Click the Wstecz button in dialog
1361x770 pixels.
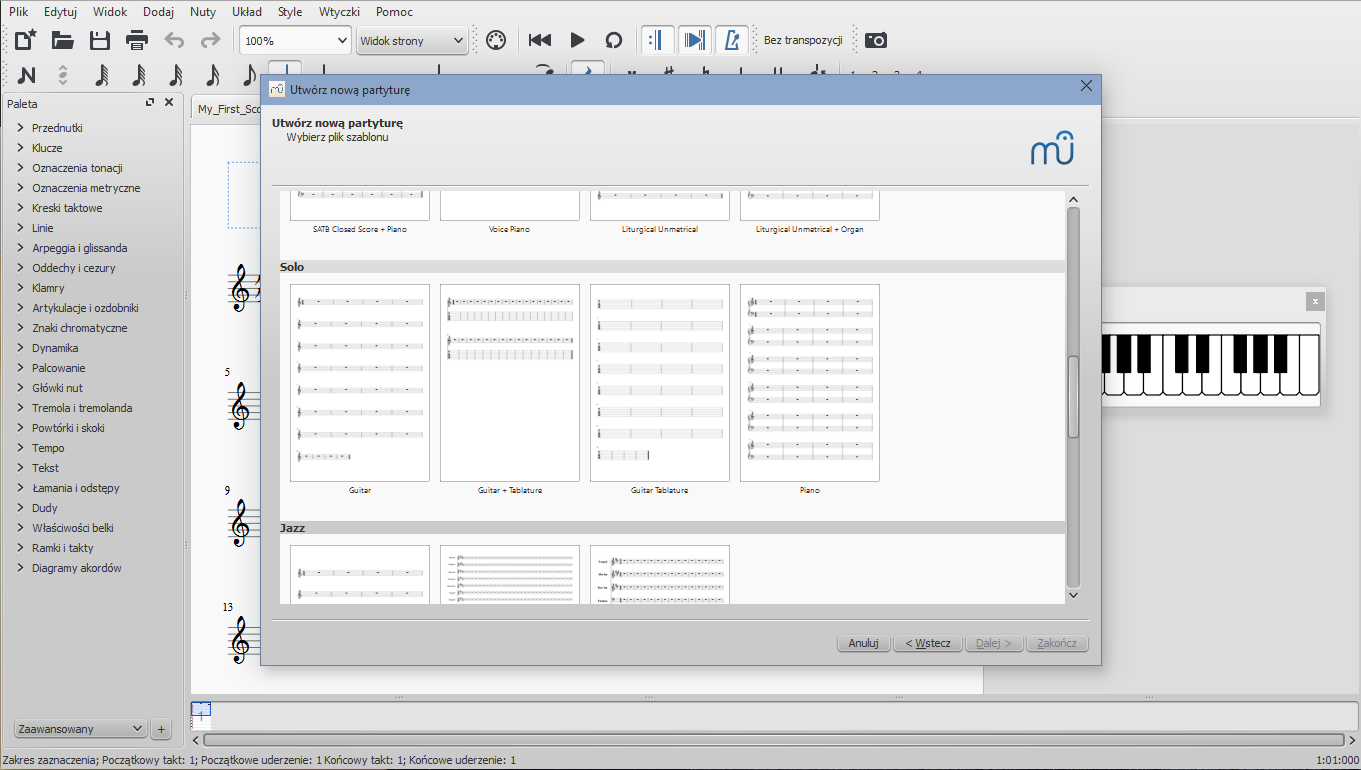(928, 643)
